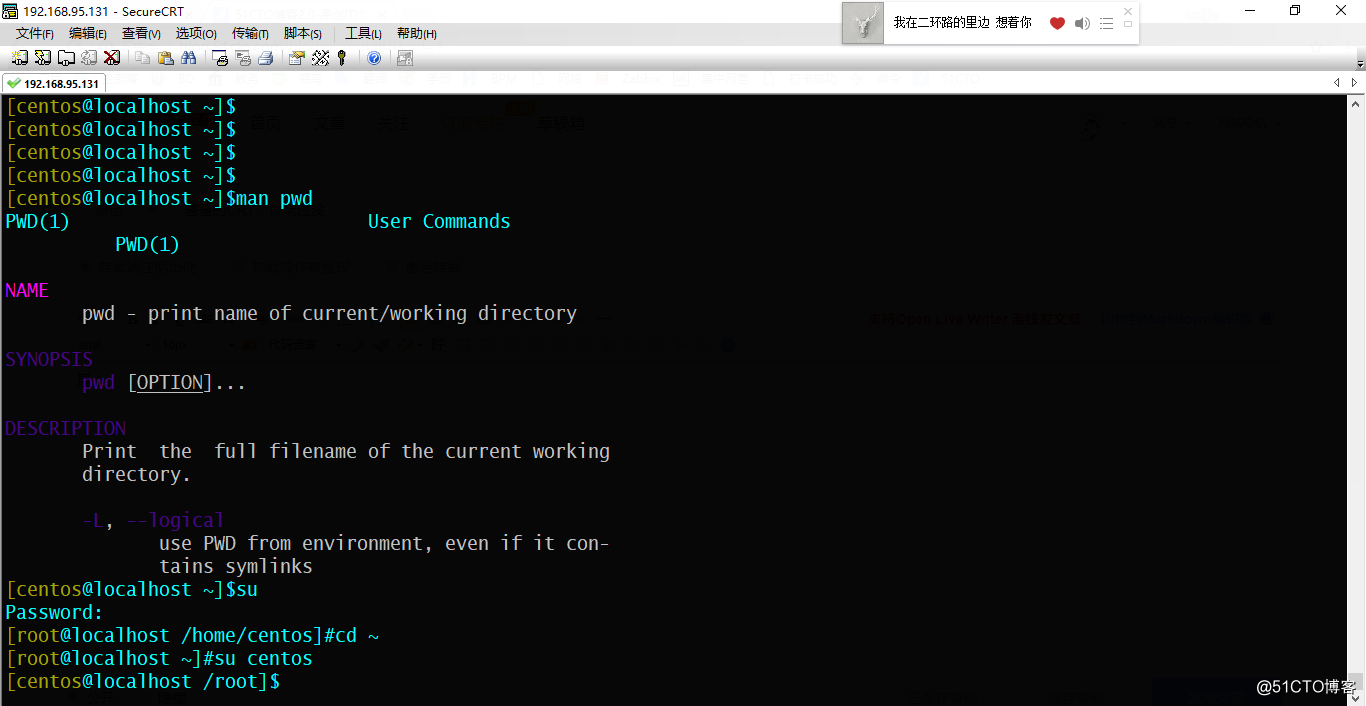
Task: Click the Keymap Editor toolbar icon
Action: [x=320, y=58]
